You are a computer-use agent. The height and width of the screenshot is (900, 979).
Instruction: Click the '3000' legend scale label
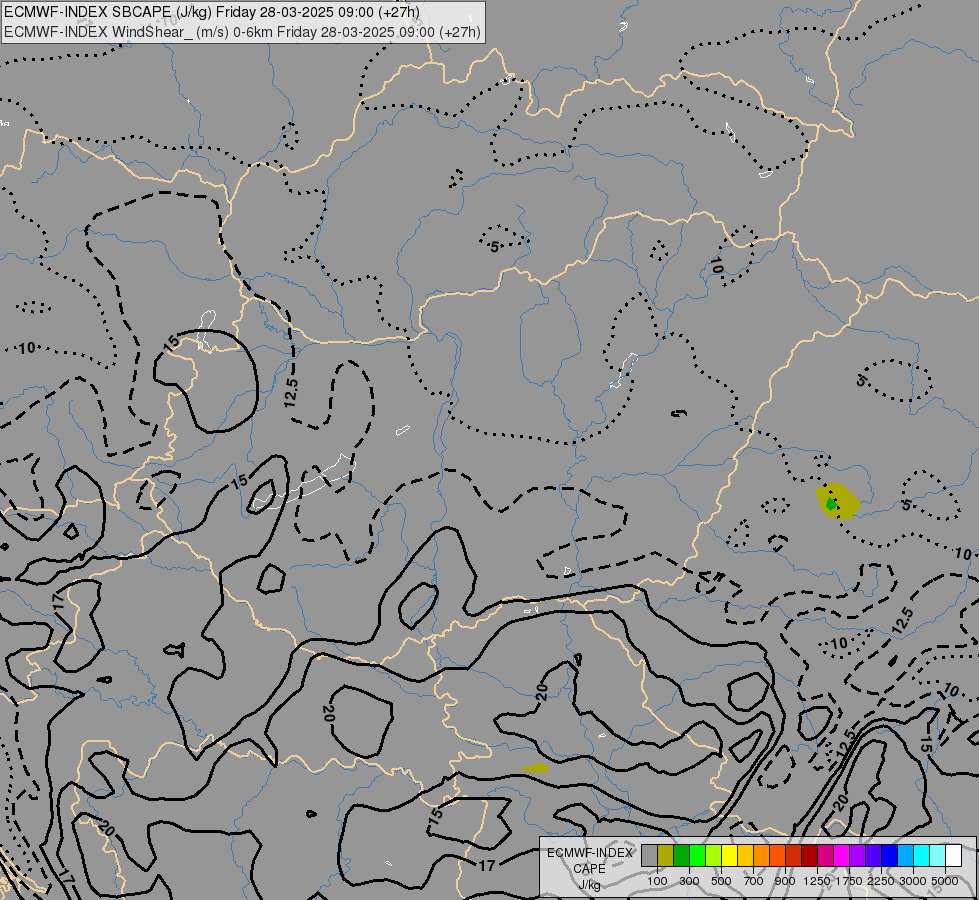coord(913,881)
